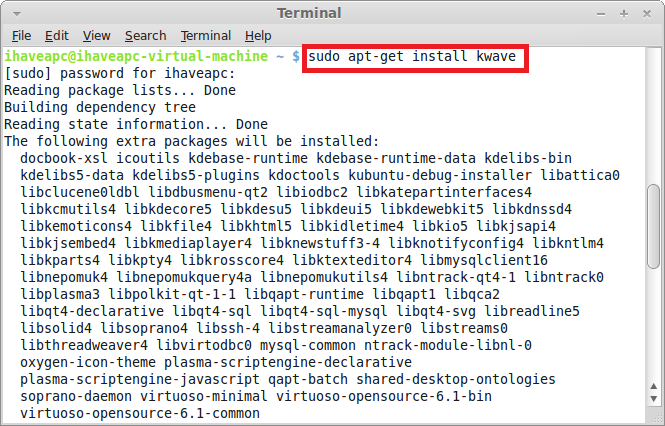This screenshot has width=665, height=426.
Task: Maximize the Terminal window with plus icon
Action: 623,14
